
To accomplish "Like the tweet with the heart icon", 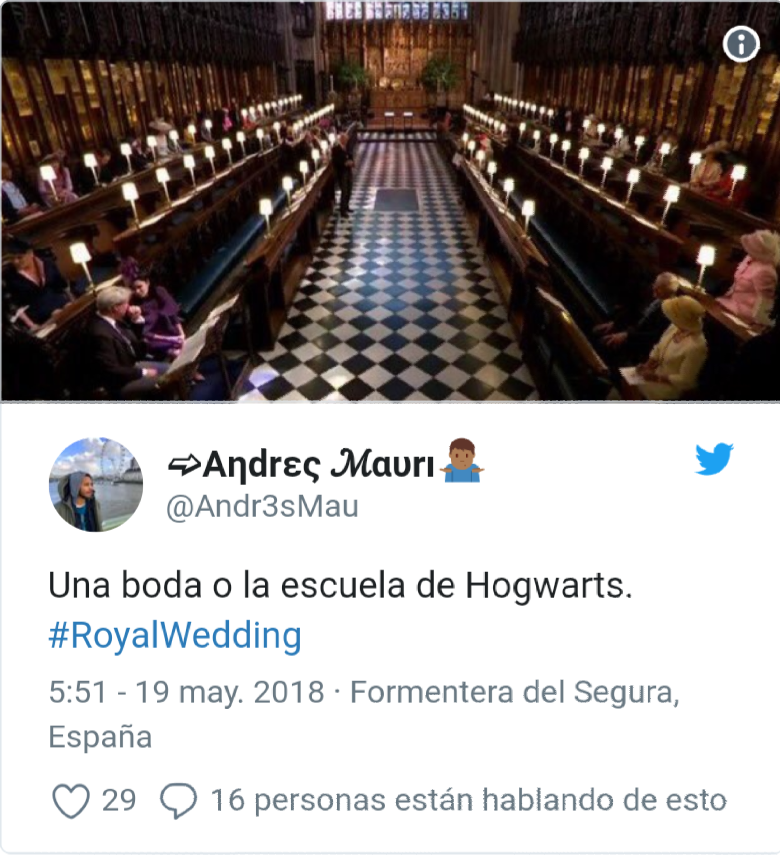I will click(71, 801).
